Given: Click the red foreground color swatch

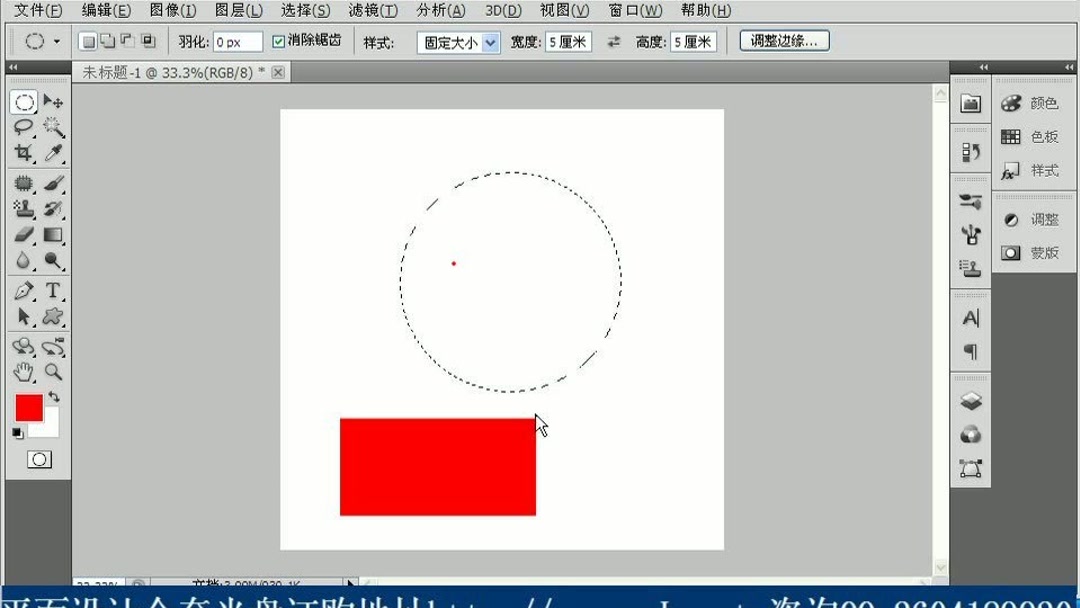Looking at the screenshot, I should 27,406.
